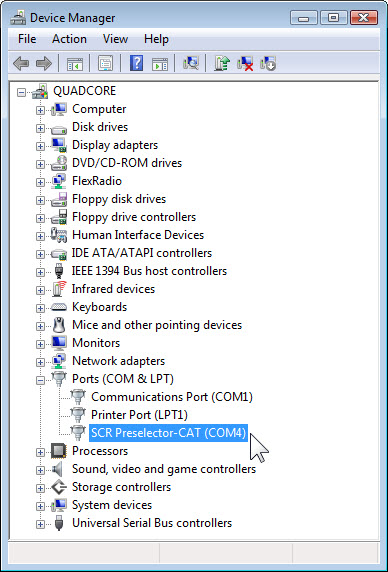Select Sound, video and game controllers
This screenshot has width=388, height=572.
pos(164,469)
